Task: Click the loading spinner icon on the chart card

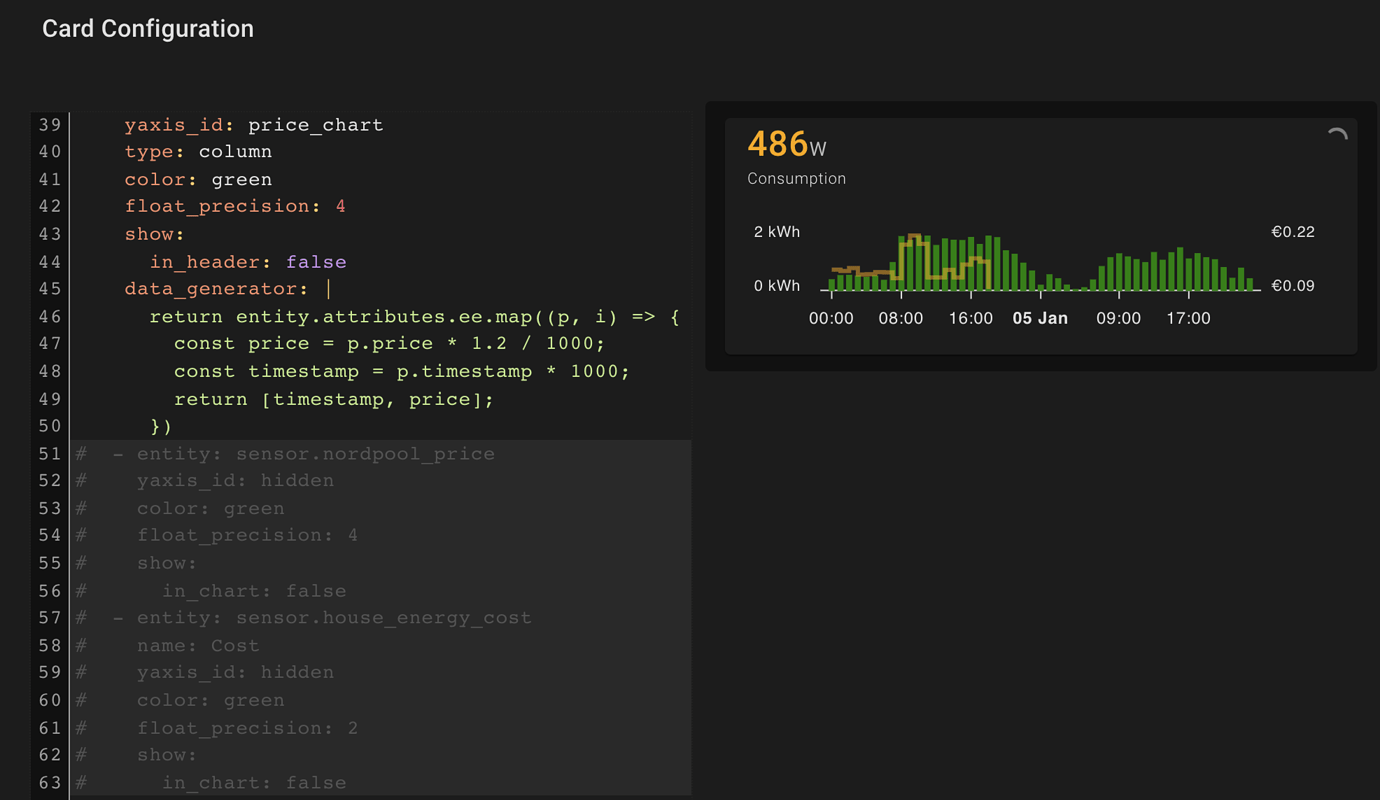Action: 1337,132
